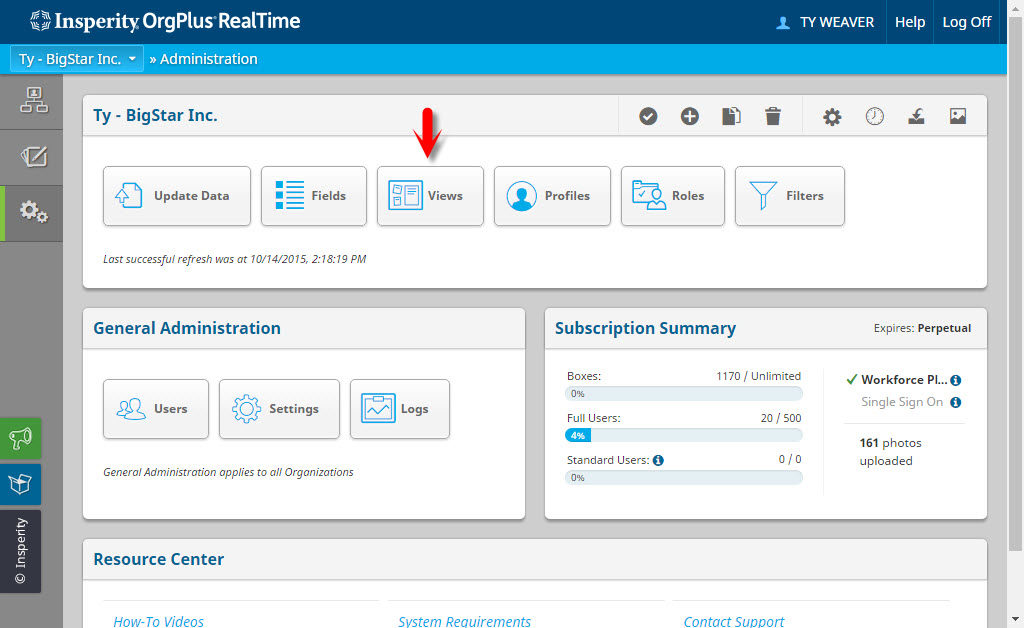Click the TY WEAVER user menu
Viewport: 1024px width, 628px height.
pyautogui.click(x=825, y=22)
